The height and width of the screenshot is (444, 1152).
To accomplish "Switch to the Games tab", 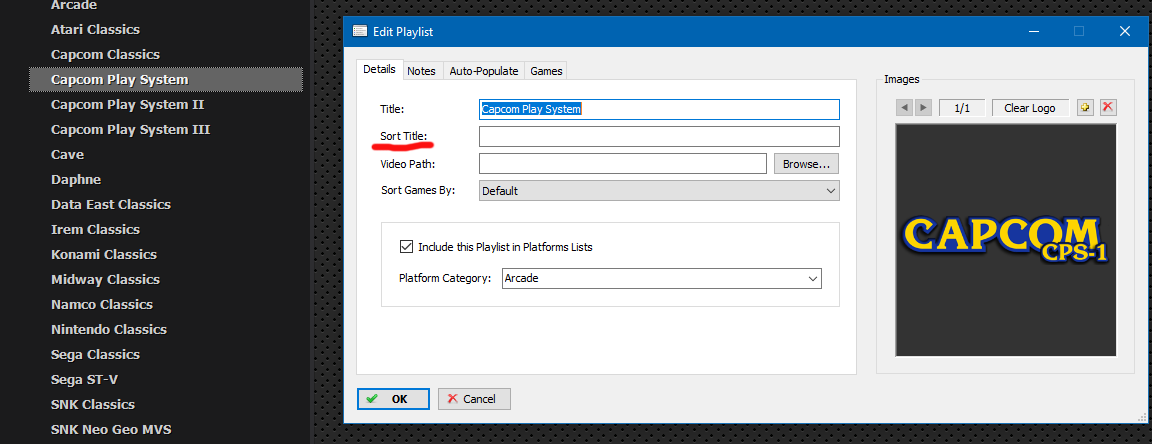I will 547,71.
